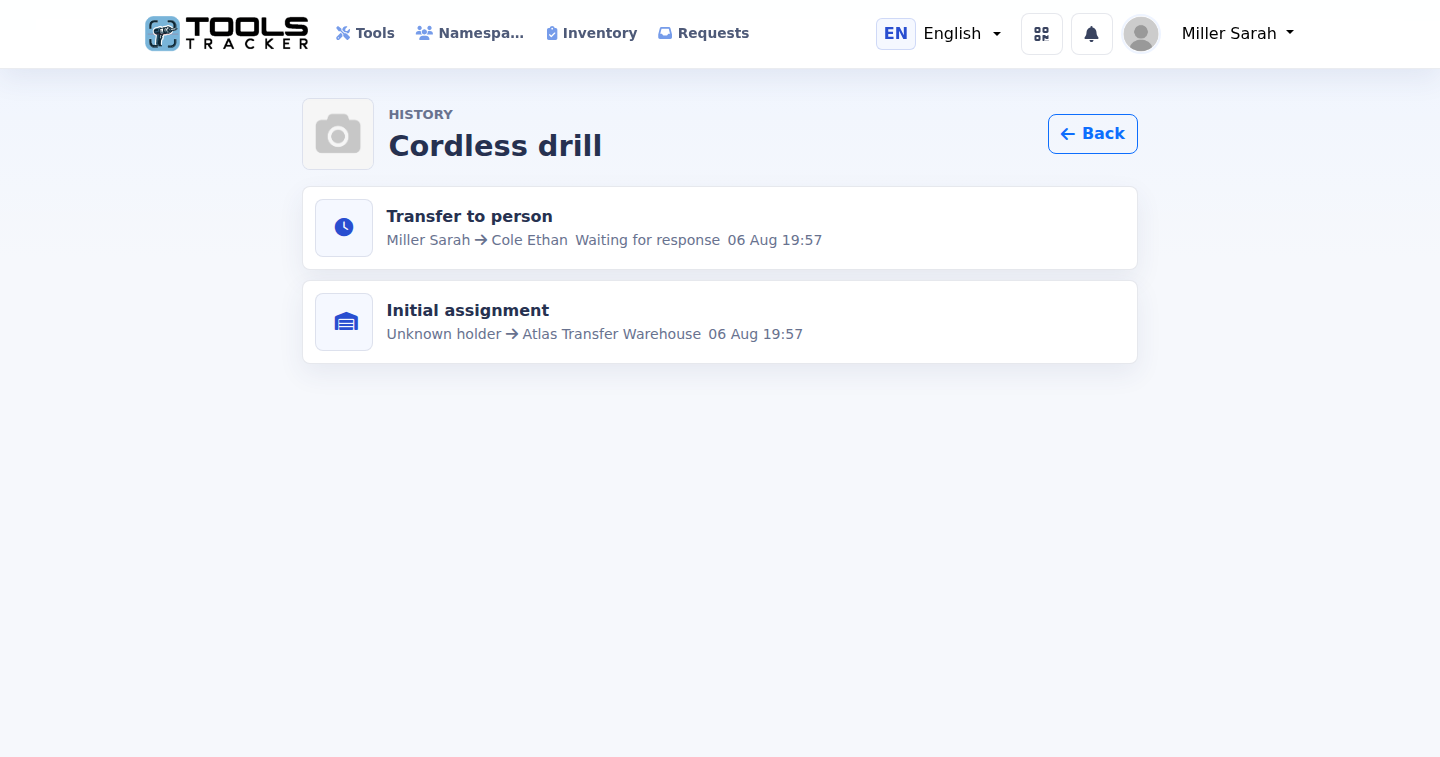Select the Initial assignment entry title
This screenshot has height=757, width=1440.
pos(468,310)
